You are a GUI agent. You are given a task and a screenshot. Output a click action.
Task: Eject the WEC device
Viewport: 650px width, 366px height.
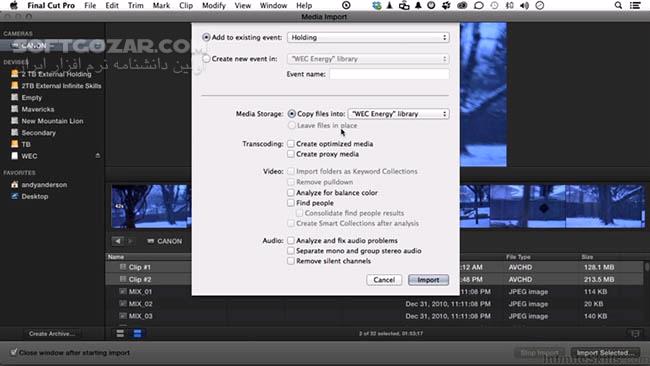[98, 156]
